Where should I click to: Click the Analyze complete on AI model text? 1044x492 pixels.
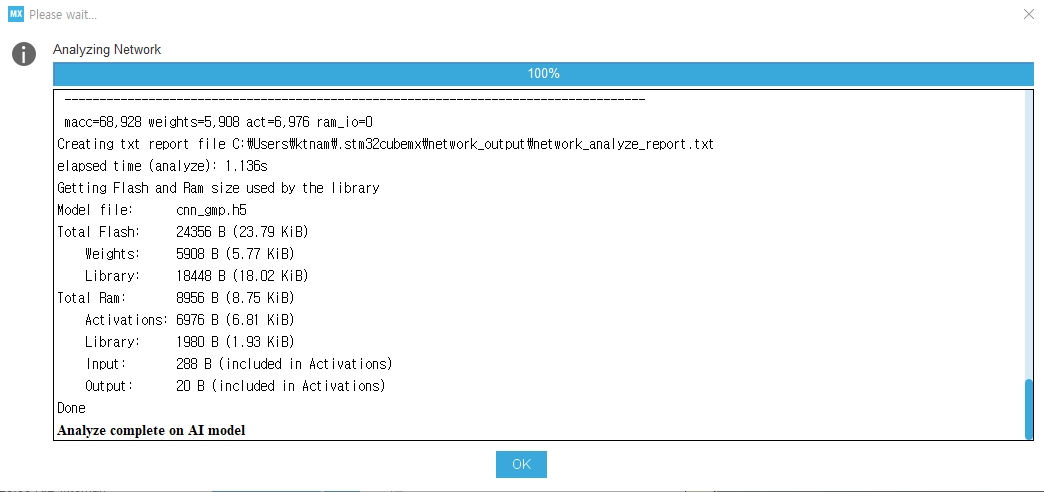coord(151,430)
